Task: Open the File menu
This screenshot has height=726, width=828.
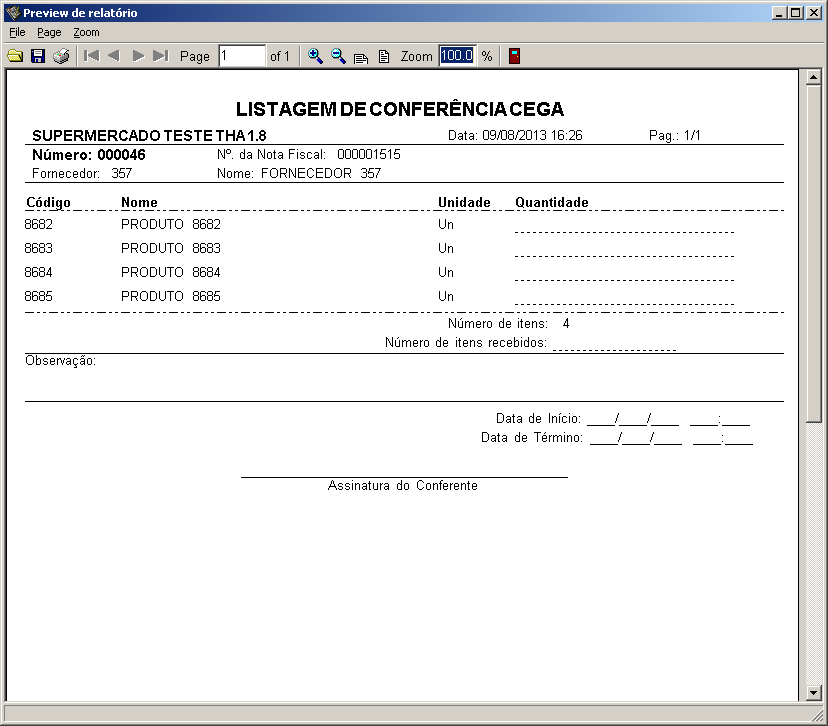Action: point(17,32)
